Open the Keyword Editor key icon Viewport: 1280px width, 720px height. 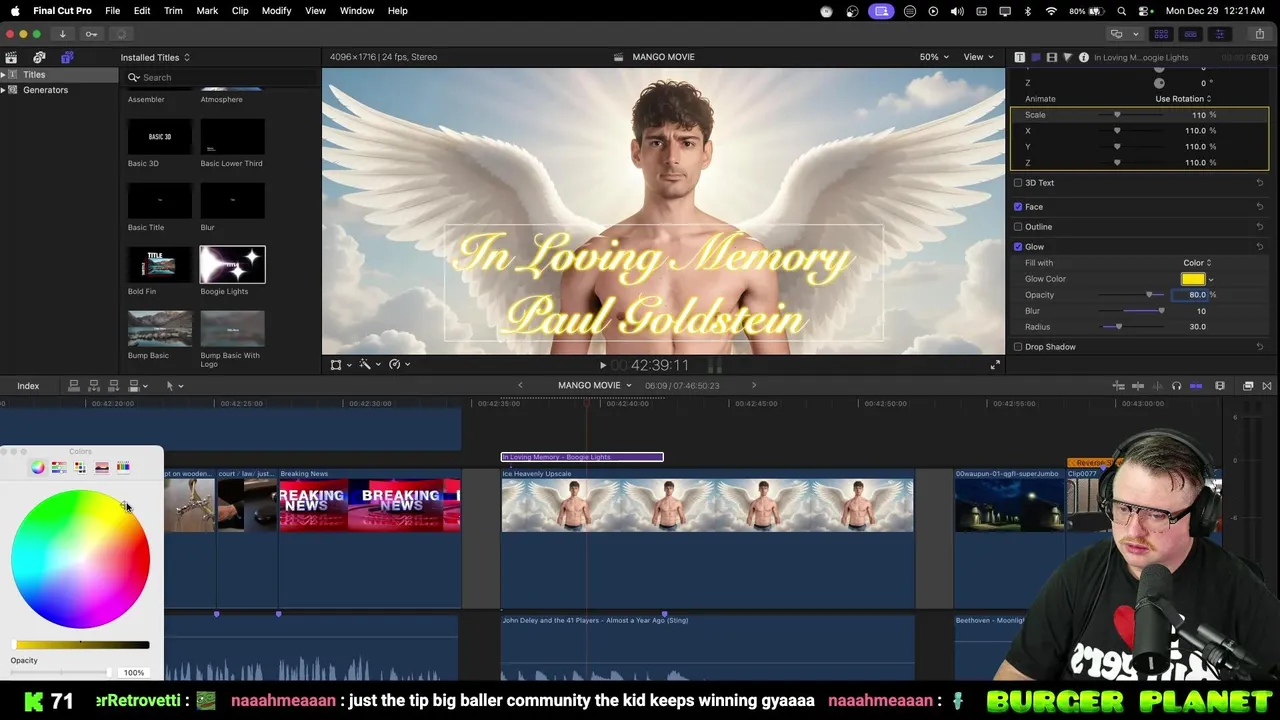[x=91, y=34]
